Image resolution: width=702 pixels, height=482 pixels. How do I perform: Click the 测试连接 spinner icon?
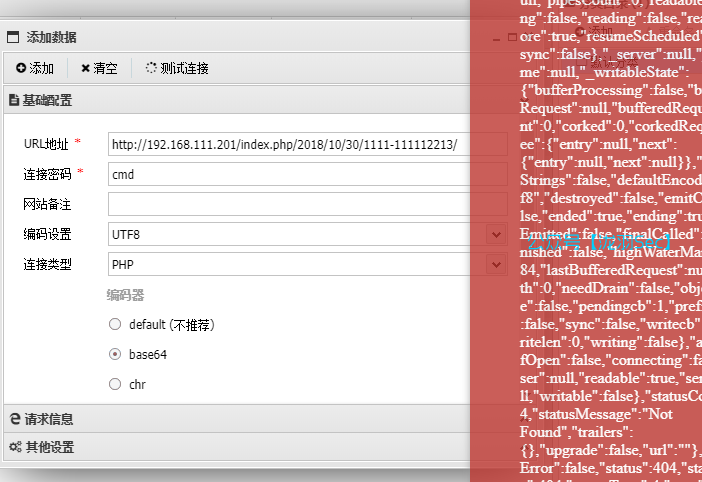pyautogui.click(x=151, y=69)
